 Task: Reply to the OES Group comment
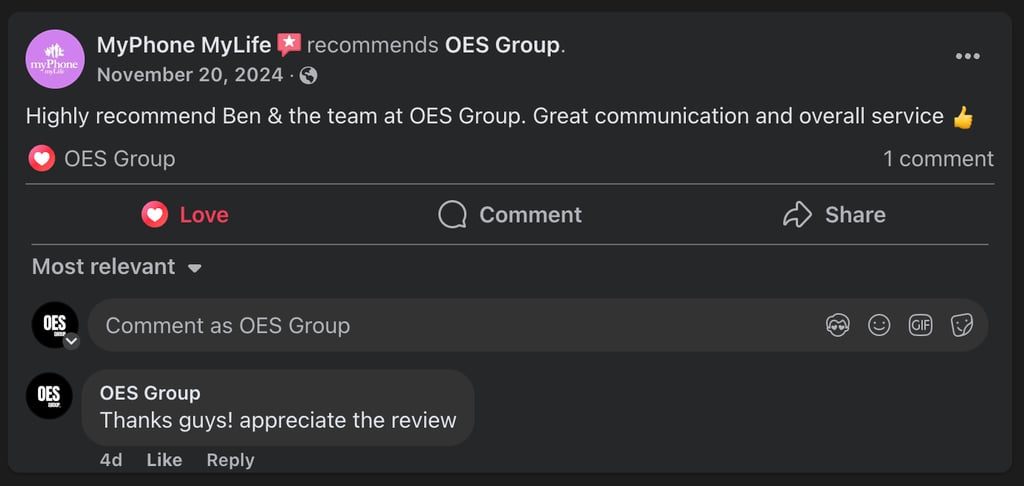(x=230, y=460)
